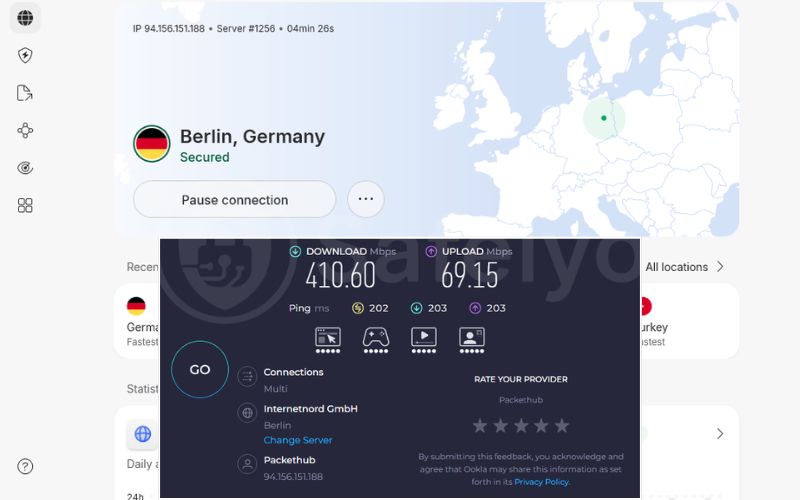Open Threat Protection shield sidebar icon
800x500 pixels.
pos(25,55)
